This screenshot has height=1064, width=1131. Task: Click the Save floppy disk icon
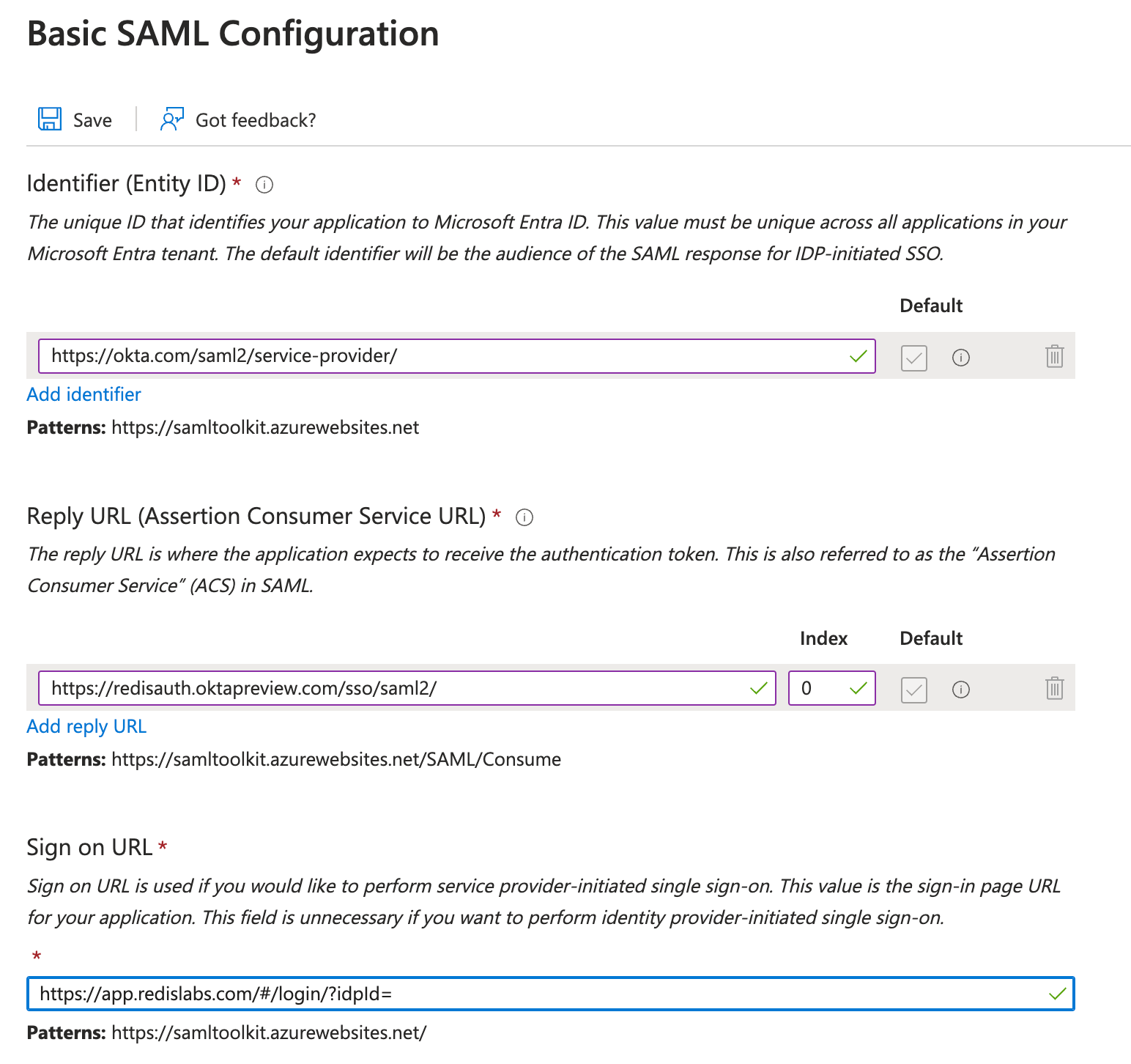coord(50,119)
